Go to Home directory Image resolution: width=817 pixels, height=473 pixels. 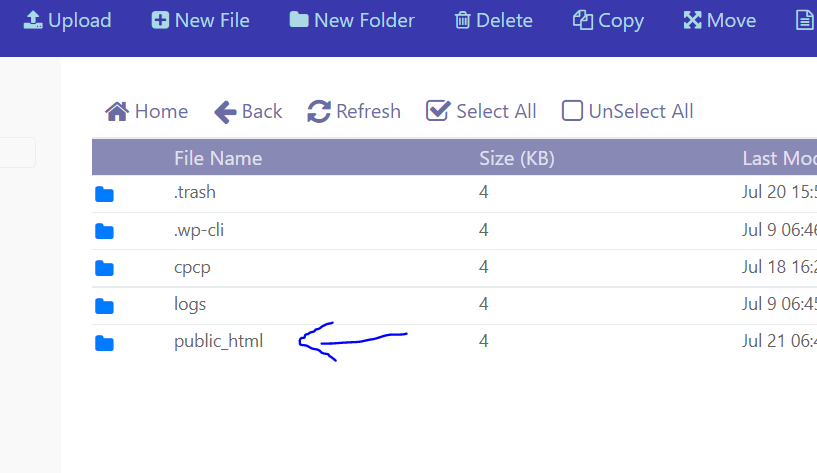tap(146, 111)
